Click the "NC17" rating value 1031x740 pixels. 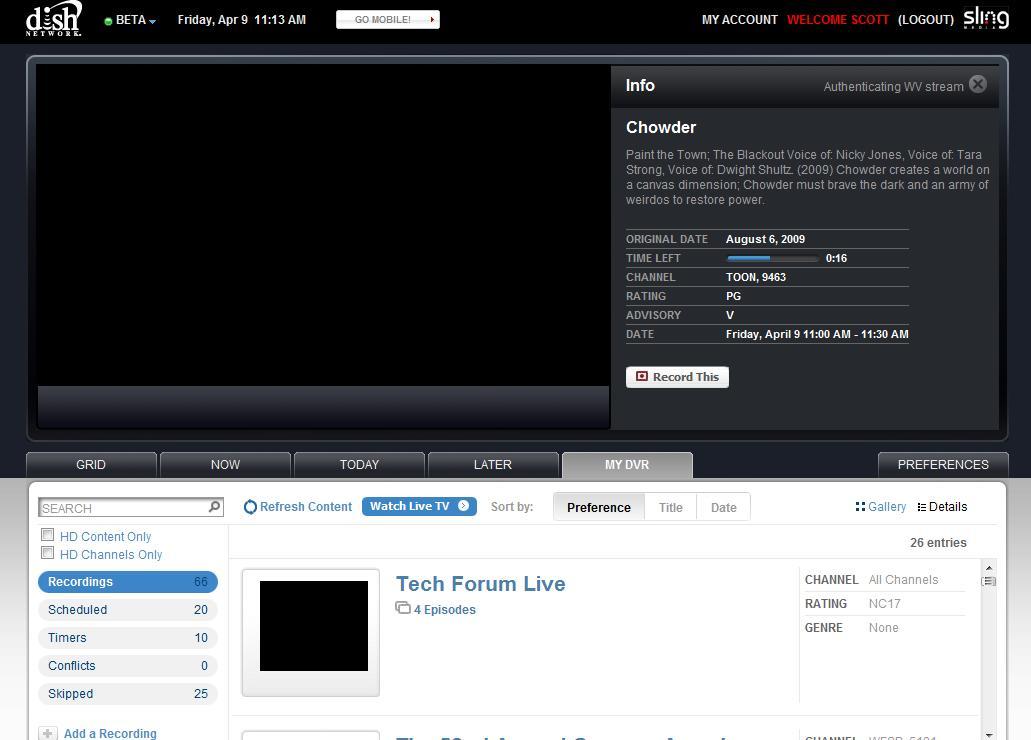click(x=884, y=604)
